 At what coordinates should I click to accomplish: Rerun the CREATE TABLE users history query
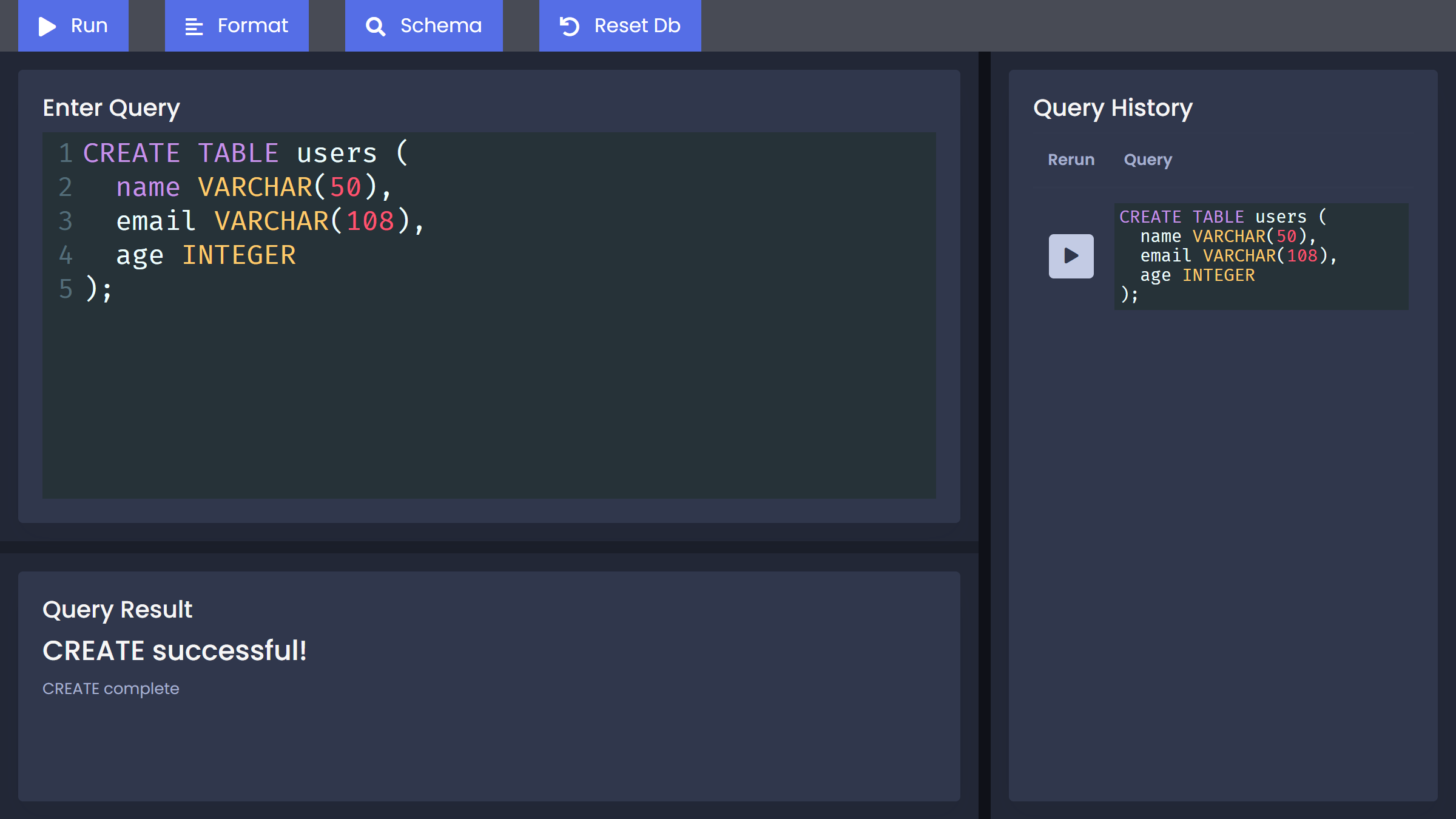pyautogui.click(x=1071, y=256)
